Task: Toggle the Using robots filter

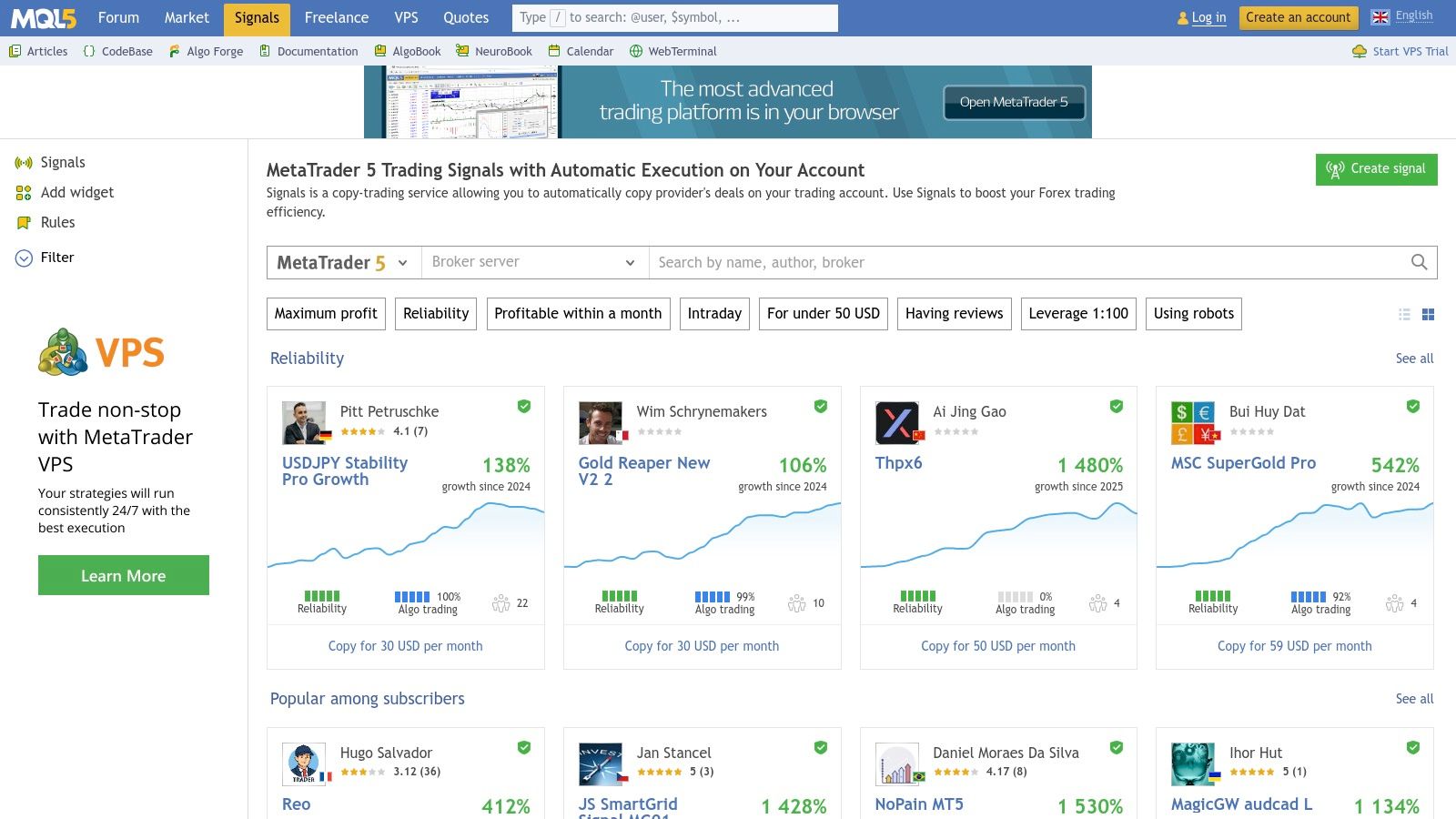Action: pos(1193,314)
